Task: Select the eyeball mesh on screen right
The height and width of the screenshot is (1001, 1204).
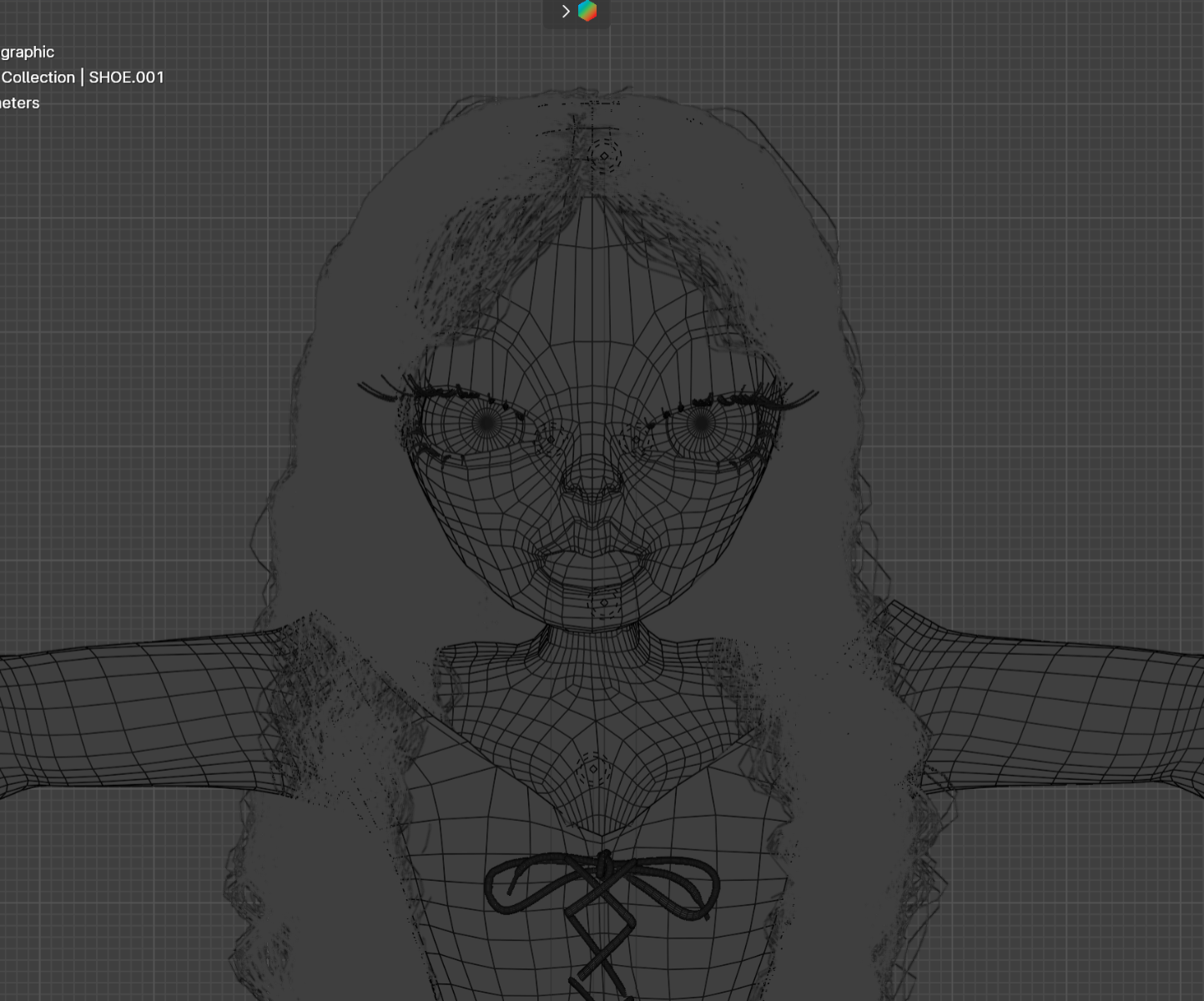Action: tap(701, 424)
